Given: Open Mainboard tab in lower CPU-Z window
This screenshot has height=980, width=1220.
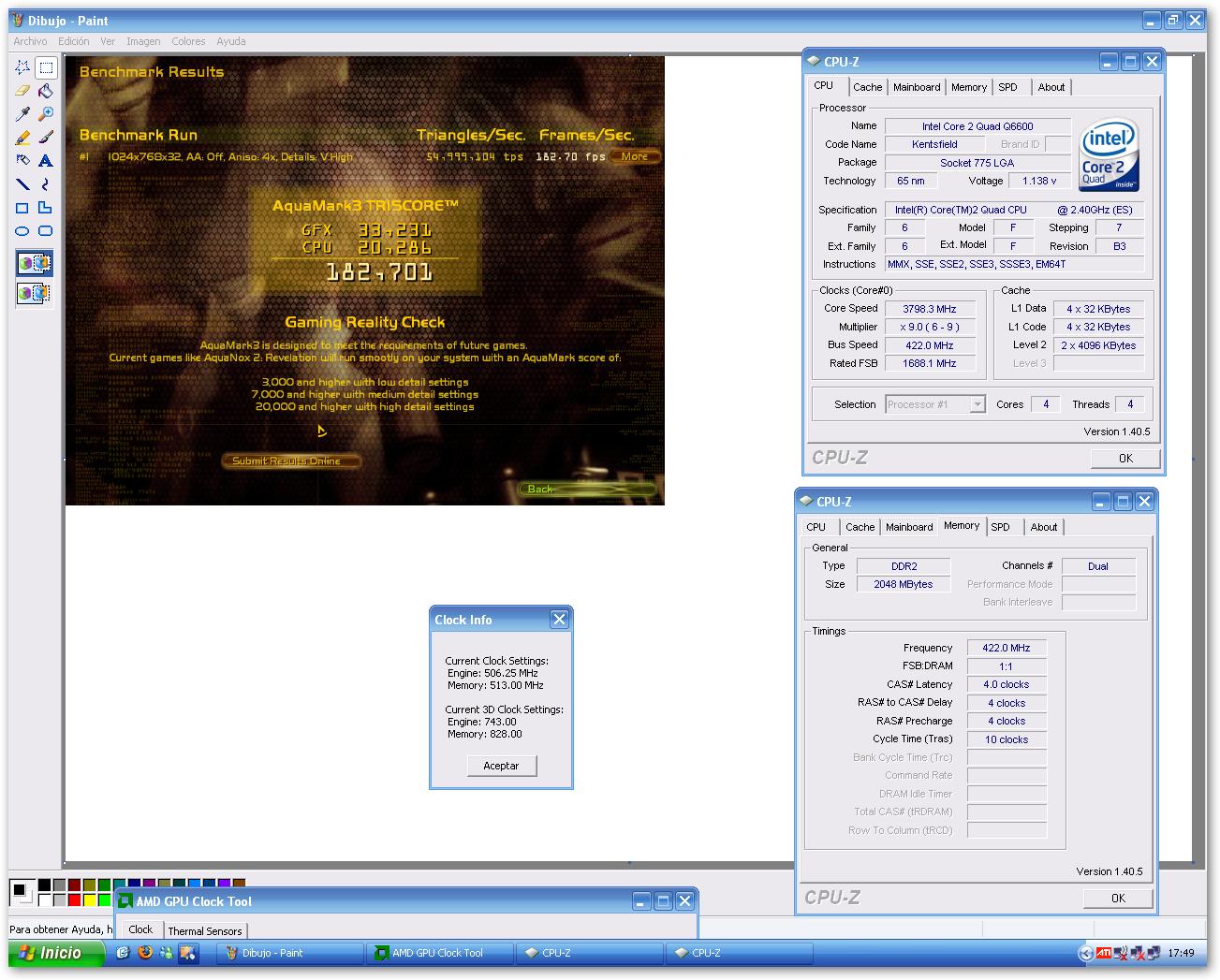Looking at the screenshot, I should [x=909, y=527].
